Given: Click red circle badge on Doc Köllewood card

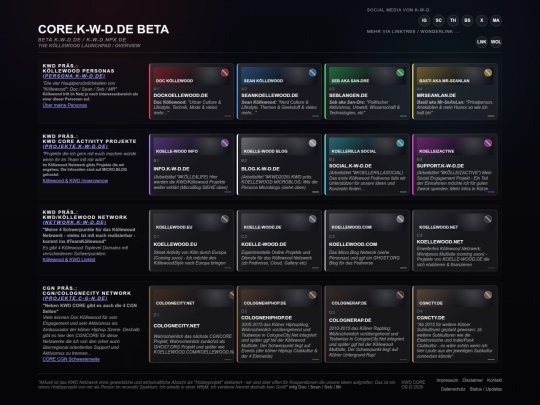Looking at the screenshot, I should pyautogui.click(x=225, y=73).
